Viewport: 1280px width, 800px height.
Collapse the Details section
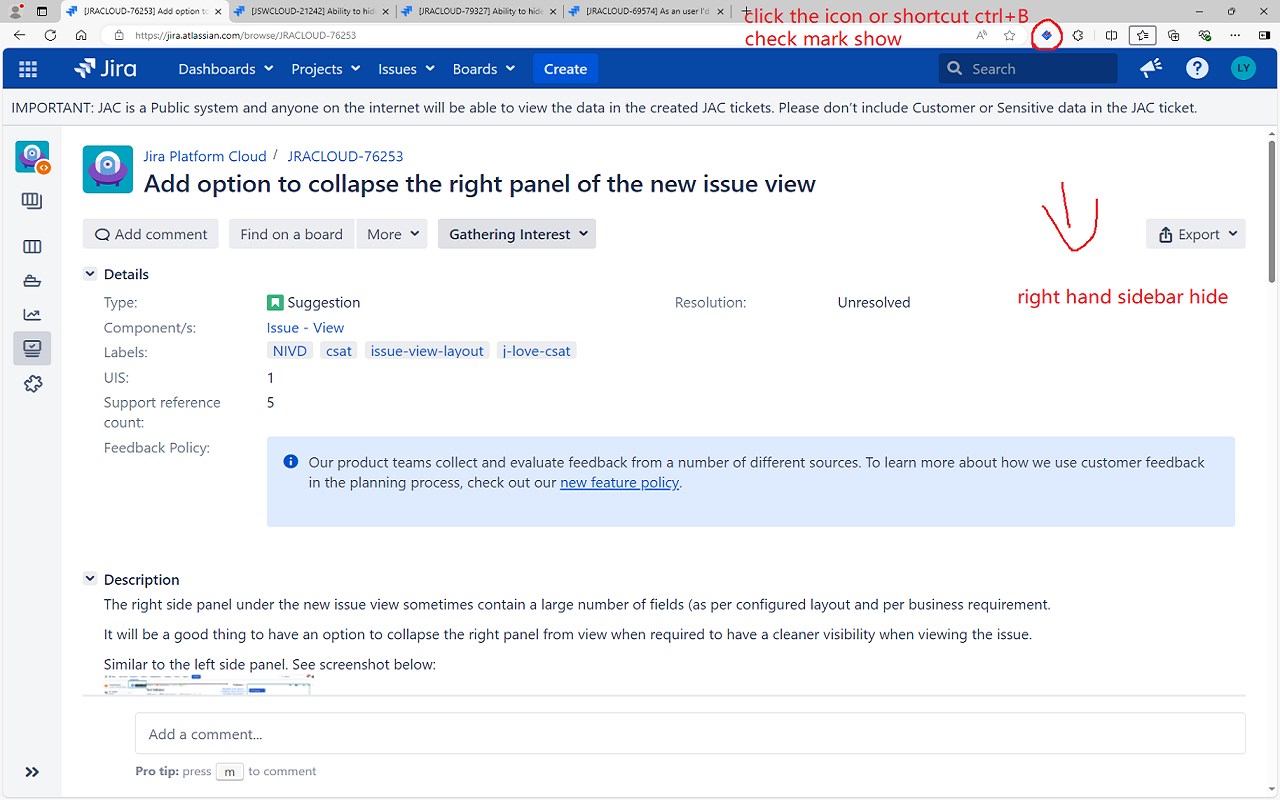point(90,274)
